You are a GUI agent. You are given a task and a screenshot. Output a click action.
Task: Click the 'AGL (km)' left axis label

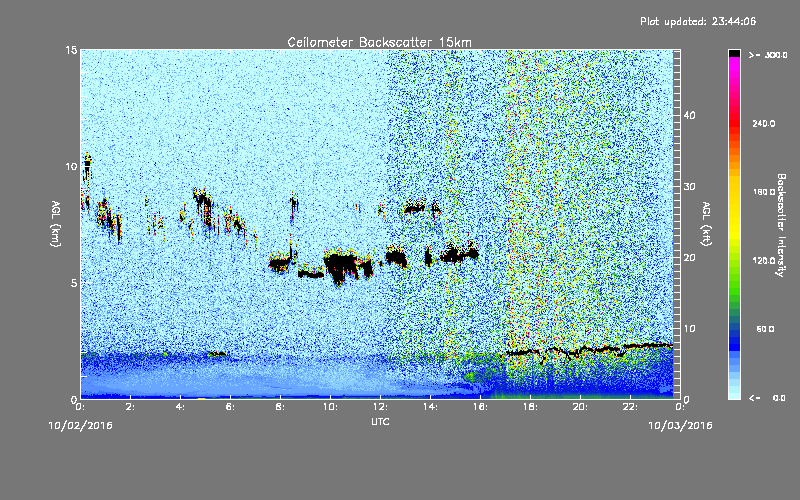56,224
